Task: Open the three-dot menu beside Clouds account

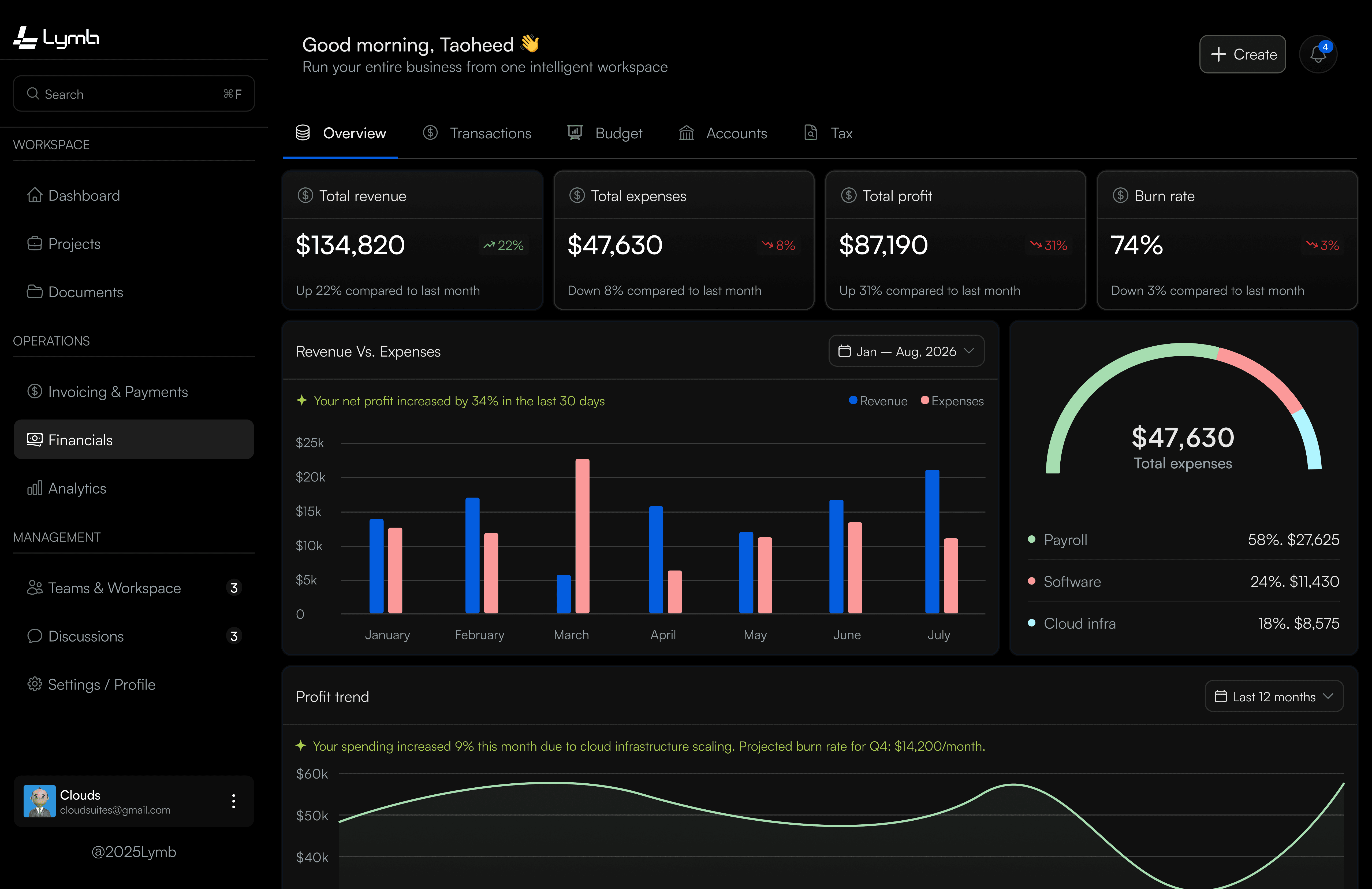Action: point(233,801)
